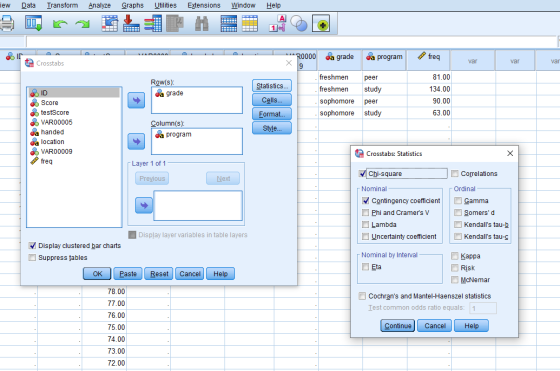Open the Analyze menu
This screenshot has width=560, height=371.
pyautogui.click(x=99, y=5)
